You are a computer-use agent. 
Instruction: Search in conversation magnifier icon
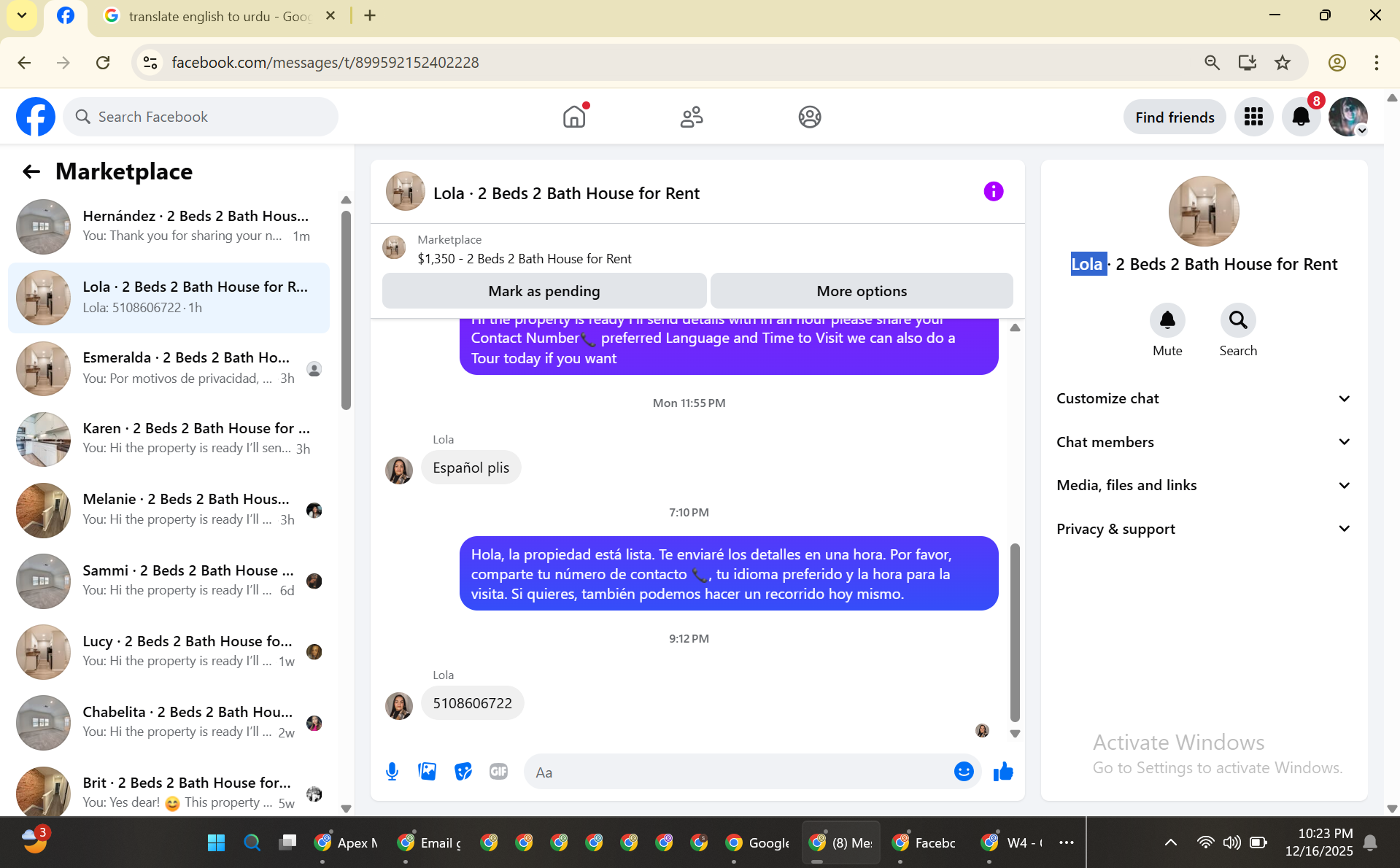coord(1238,320)
